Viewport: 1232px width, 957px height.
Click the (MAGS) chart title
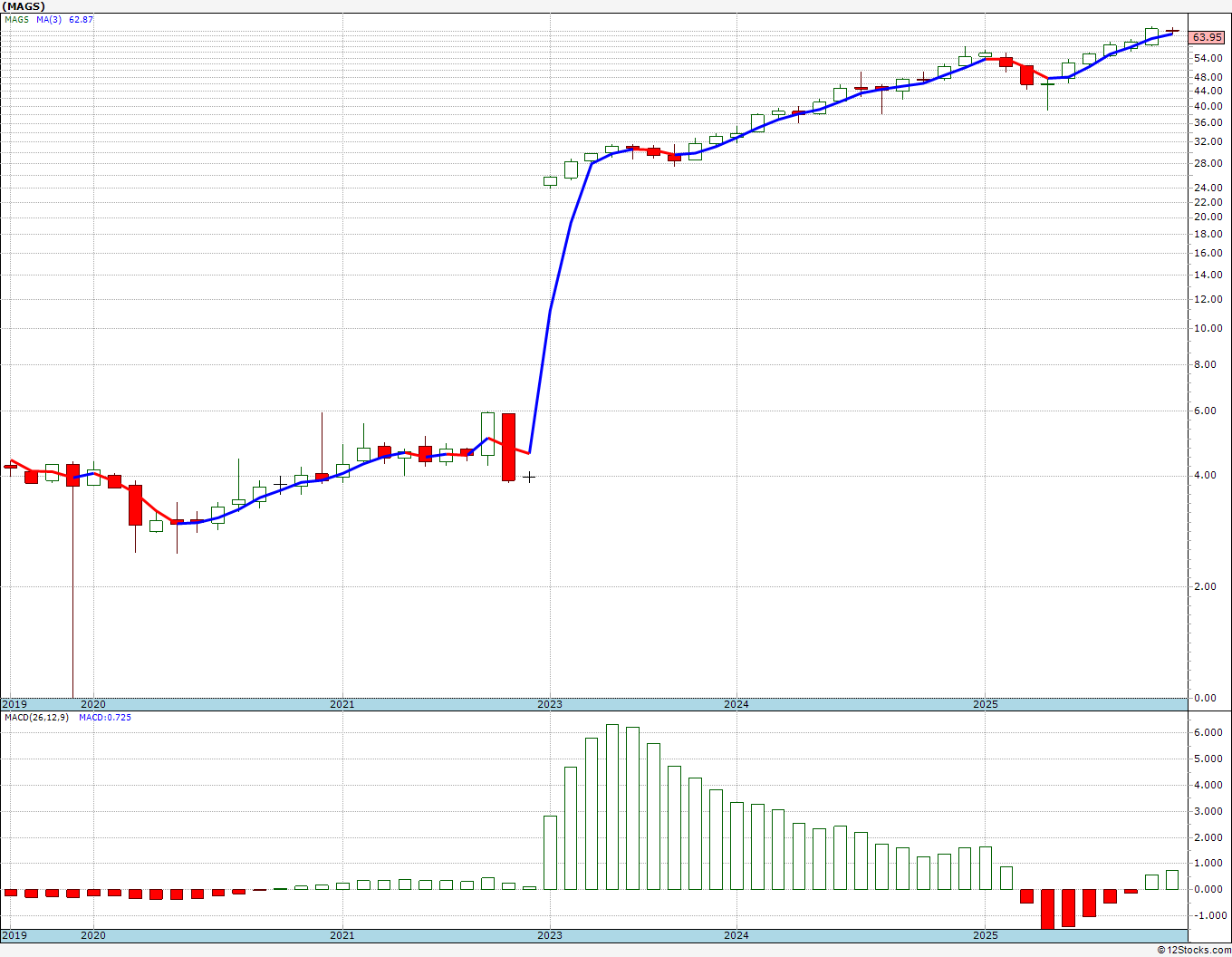pyautogui.click(x=24, y=6)
